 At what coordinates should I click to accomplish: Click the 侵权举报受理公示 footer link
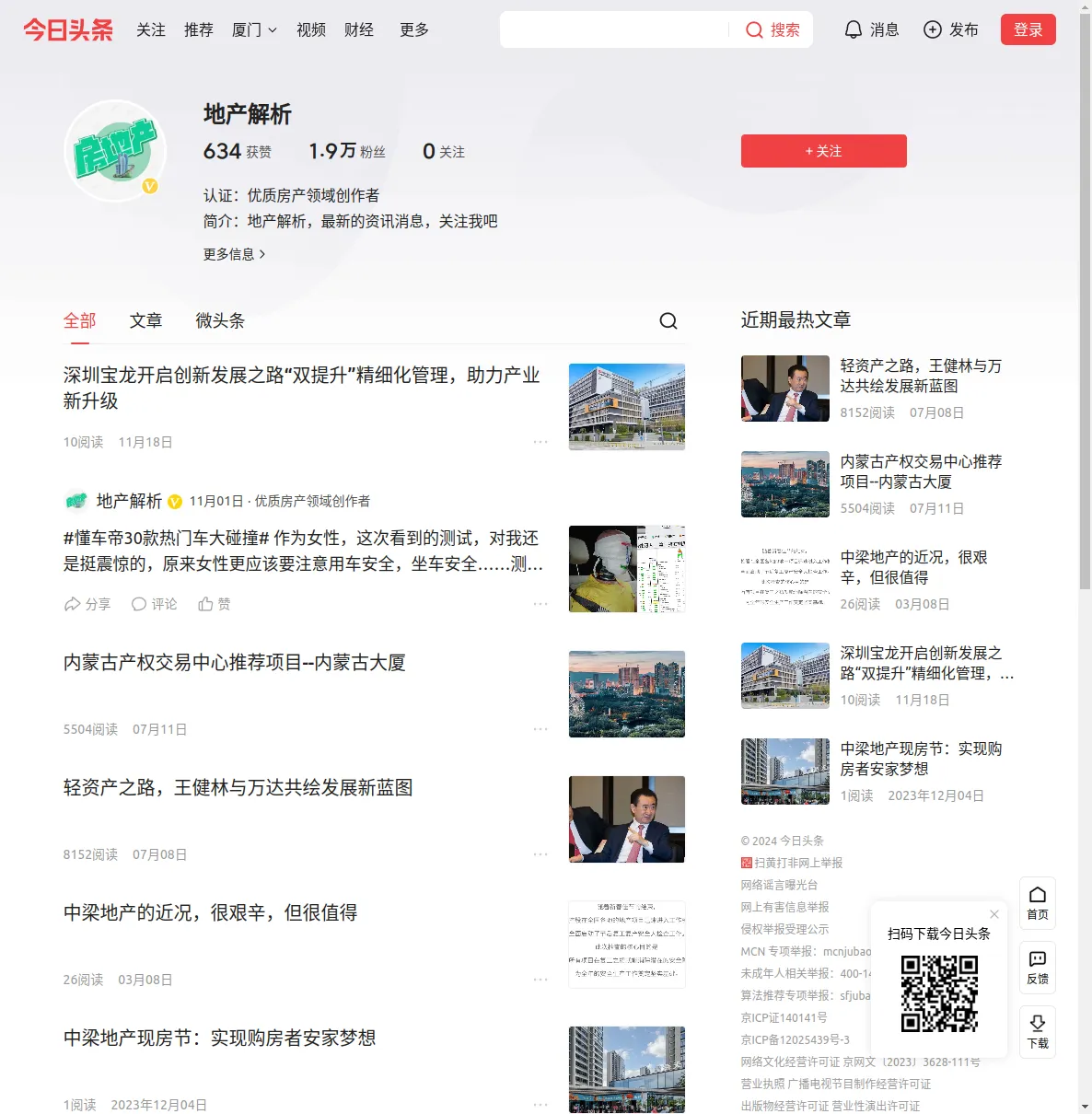785,929
